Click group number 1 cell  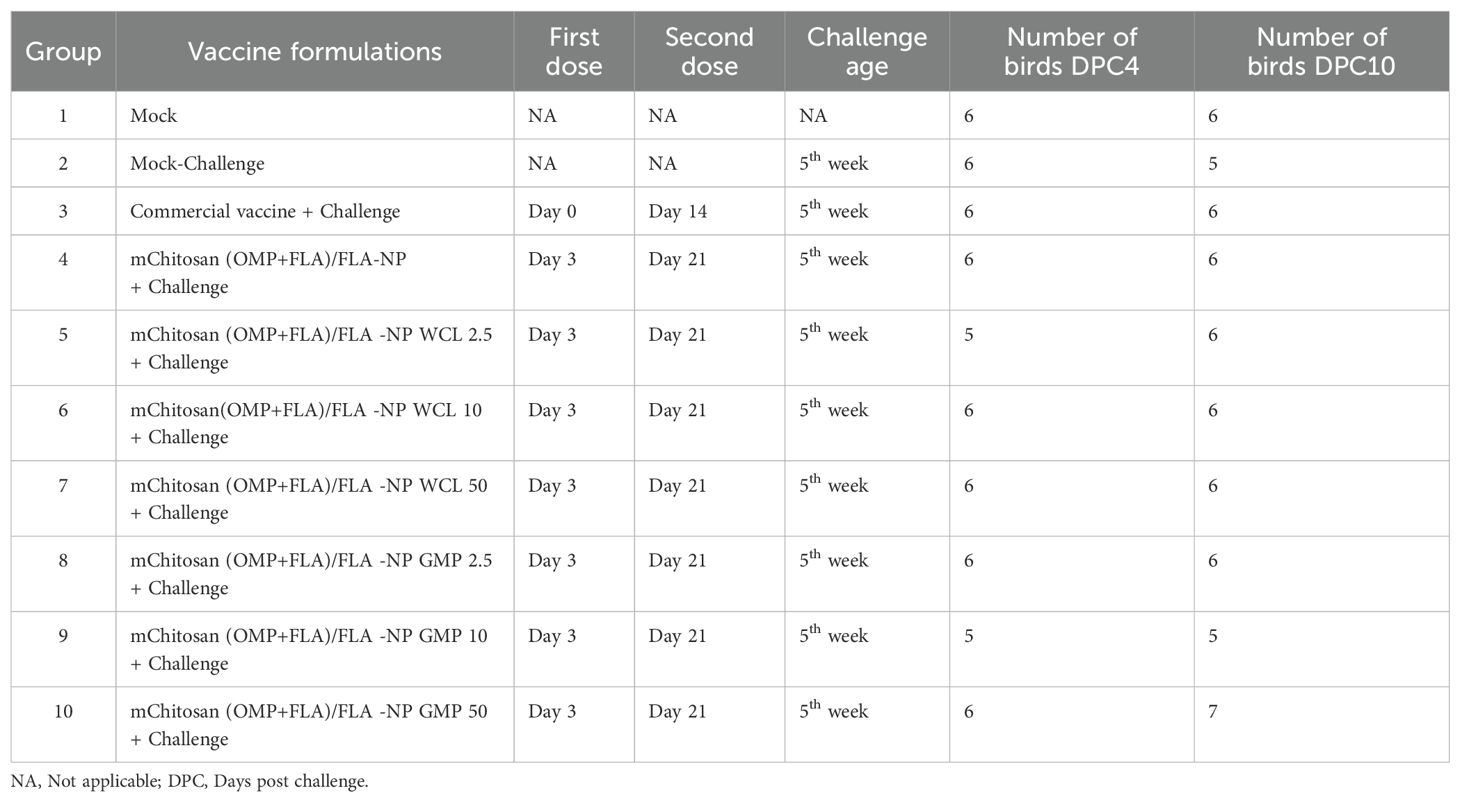click(x=63, y=116)
